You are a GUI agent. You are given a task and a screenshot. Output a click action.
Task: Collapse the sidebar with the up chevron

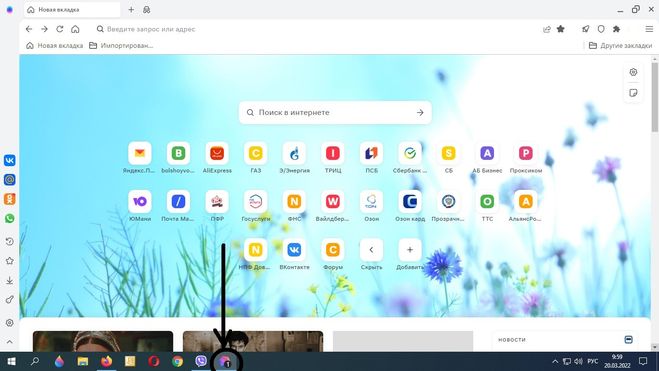pos(9,342)
